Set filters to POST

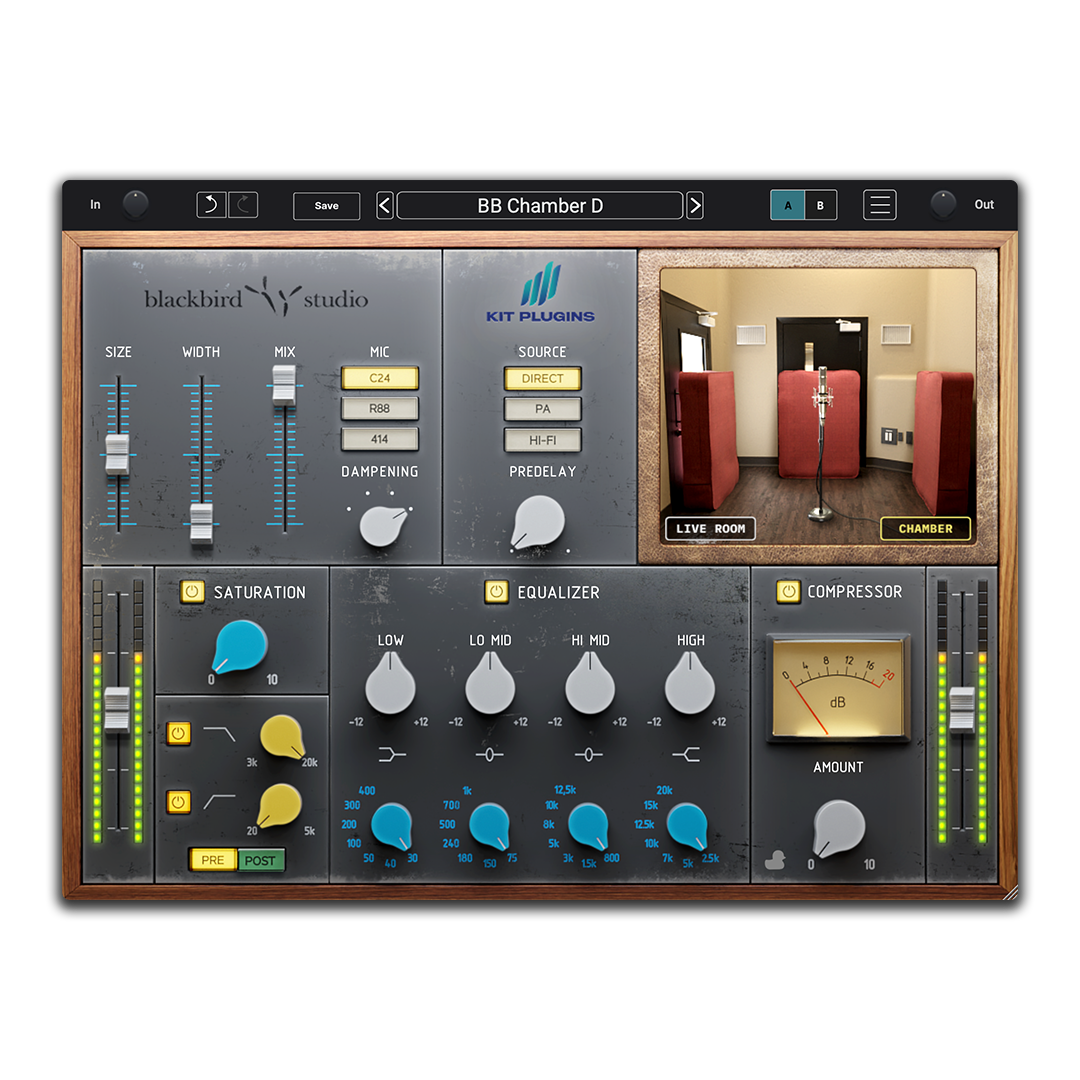tap(260, 860)
